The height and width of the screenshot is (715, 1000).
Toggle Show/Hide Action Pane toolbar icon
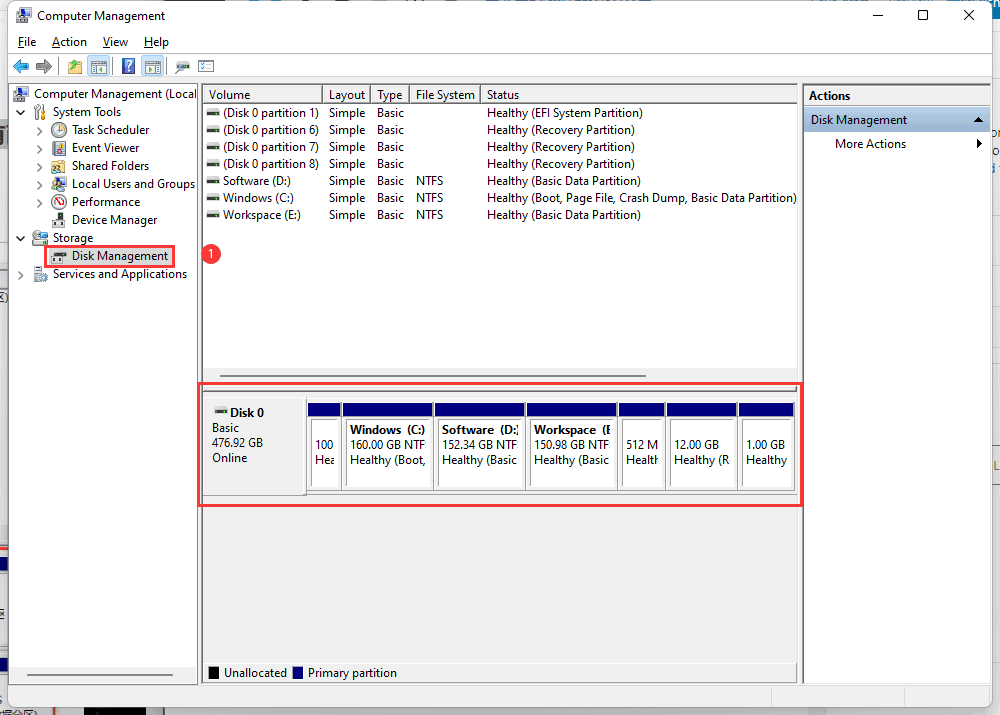(152, 67)
